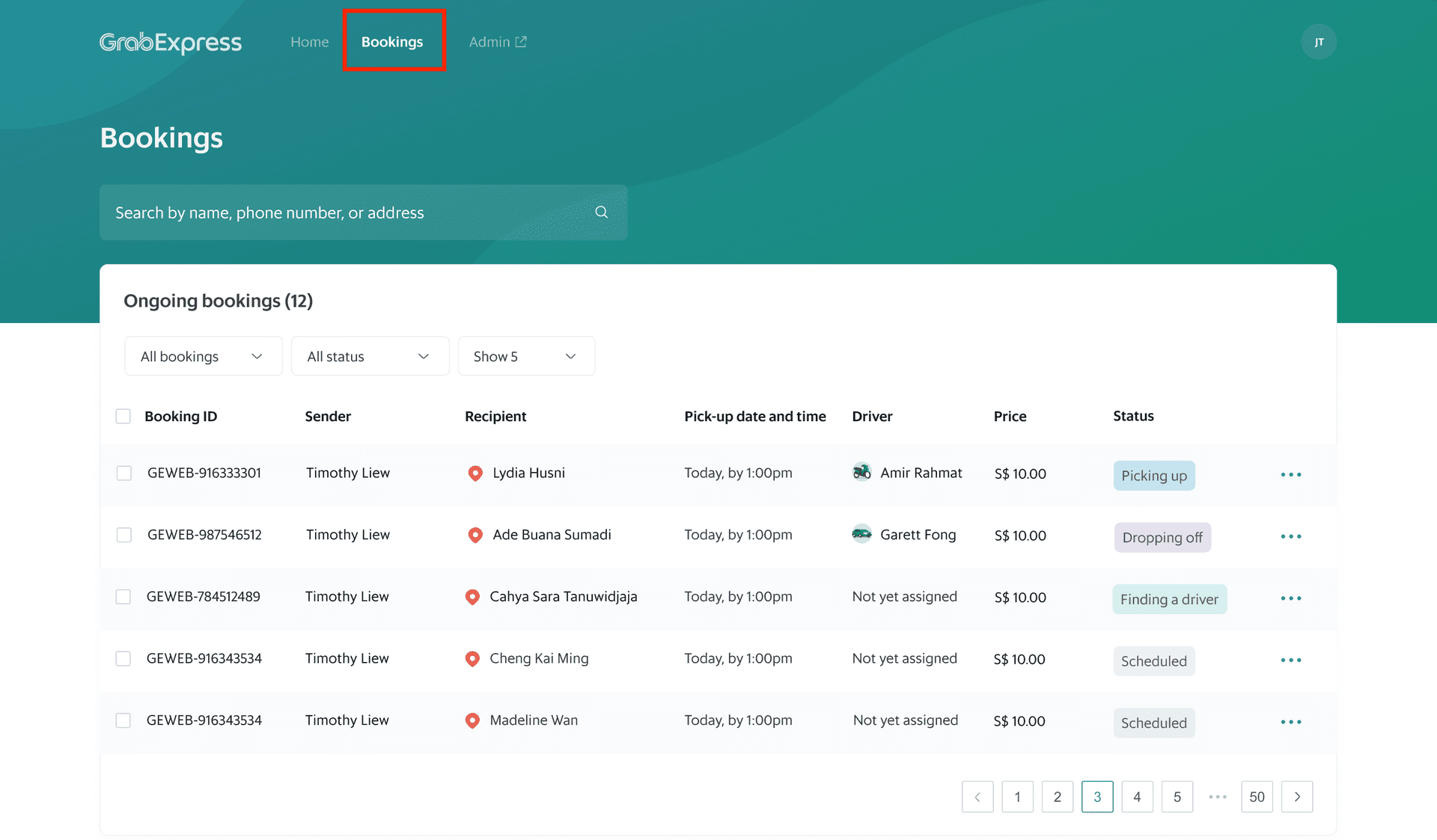The height and width of the screenshot is (840, 1437).
Task: Check the box for GEWEB-916333301
Action: click(x=124, y=473)
